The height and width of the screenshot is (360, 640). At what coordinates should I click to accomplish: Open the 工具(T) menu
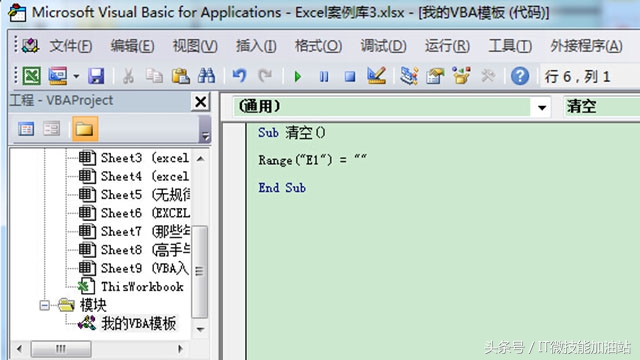(x=510, y=46)
